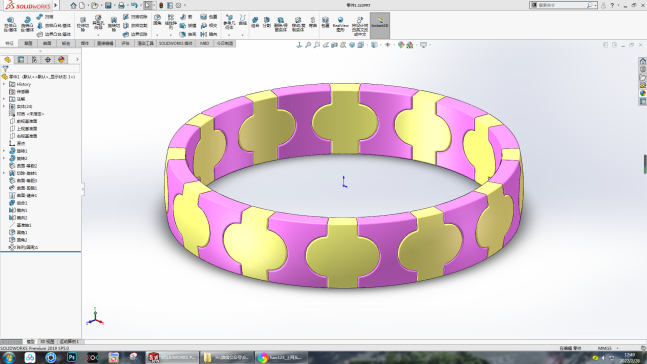Open the dropdown arrow below the Fillet tool
Image resolution: width=647 pixels, height=364 pixels.
click(x=157, y=35)
